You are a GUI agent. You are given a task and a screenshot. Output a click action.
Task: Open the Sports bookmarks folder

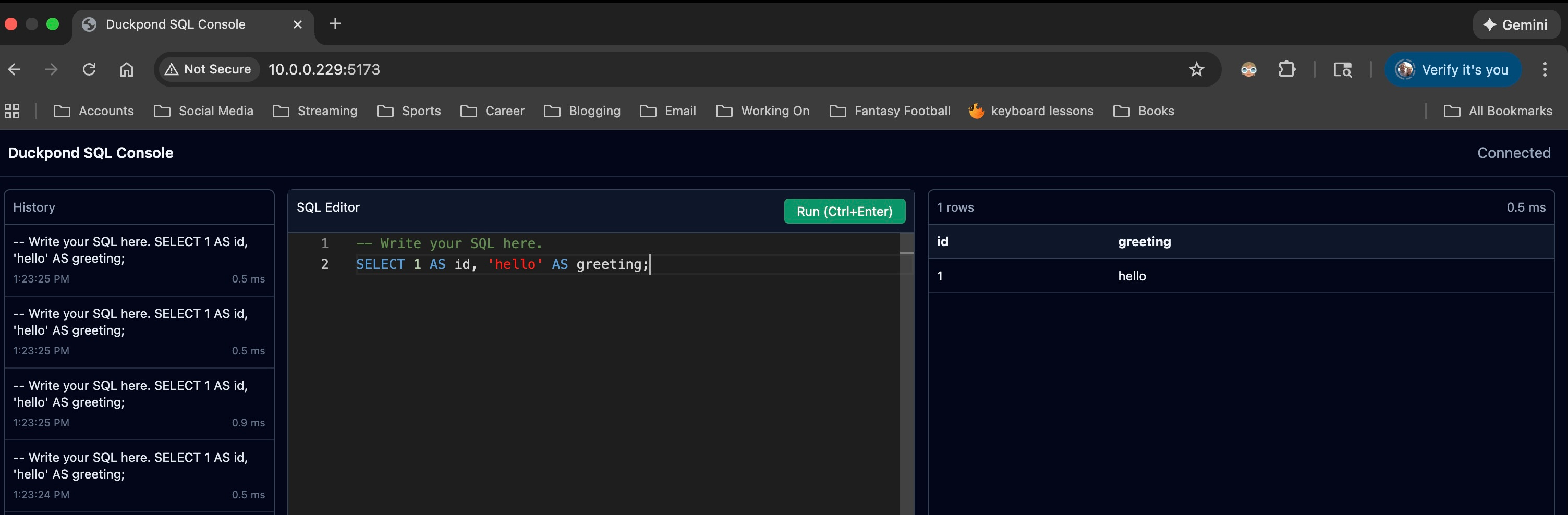coord(409,111)
